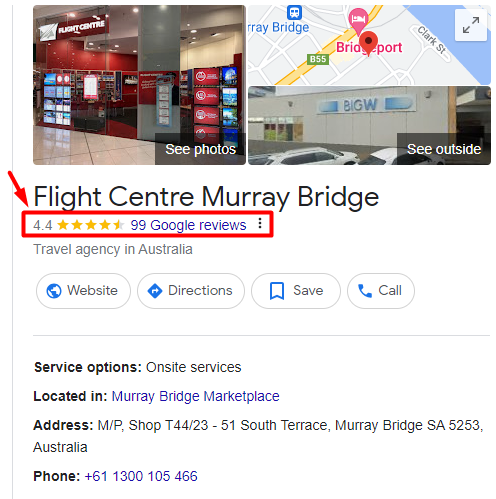Viewport: 496px width, 499px height.
Task: Click the globe icon for Website
Action: [x=54, y=291]
